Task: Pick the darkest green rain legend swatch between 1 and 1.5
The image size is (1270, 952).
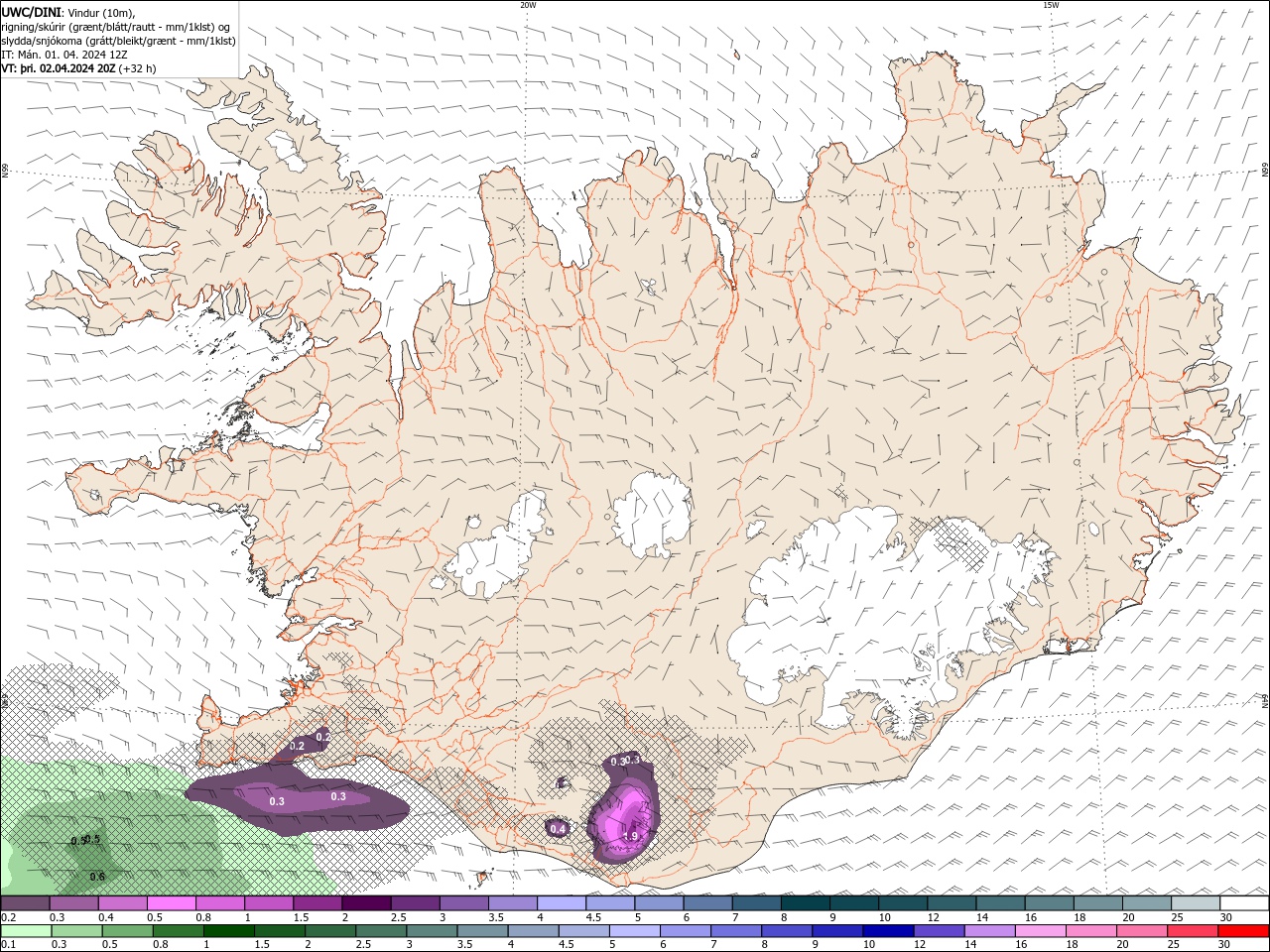Action: click(228, 931)
